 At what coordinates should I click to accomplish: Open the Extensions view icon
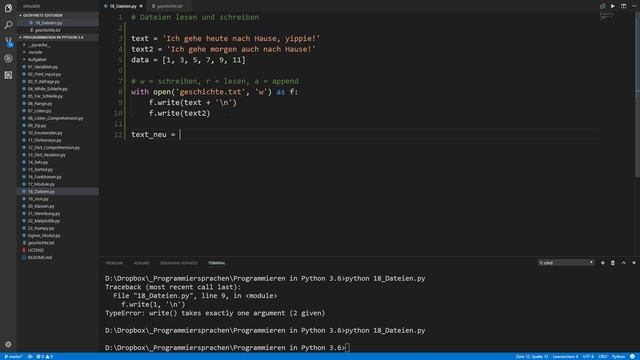(8, 75)
